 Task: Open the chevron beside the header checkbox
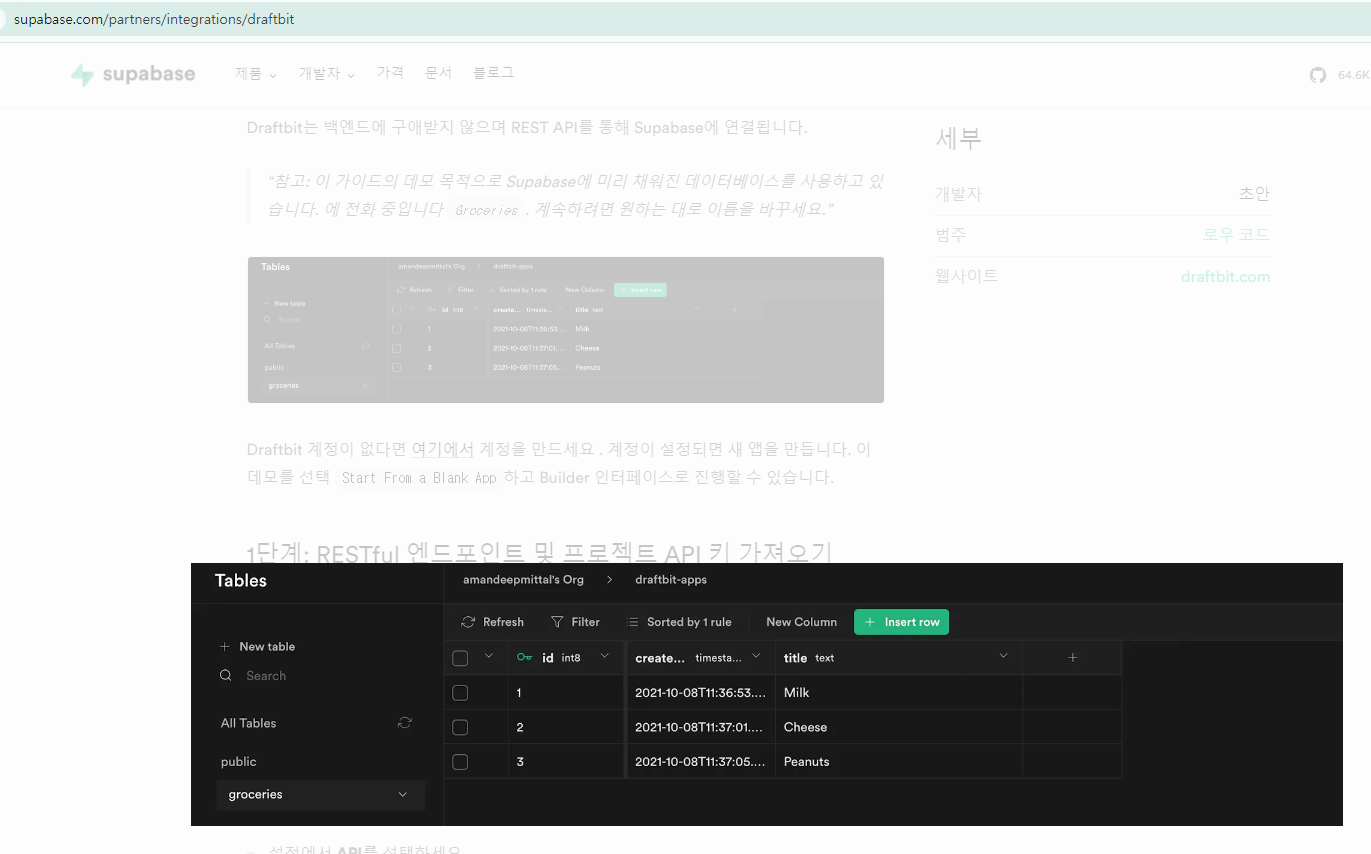pos(488,656)
